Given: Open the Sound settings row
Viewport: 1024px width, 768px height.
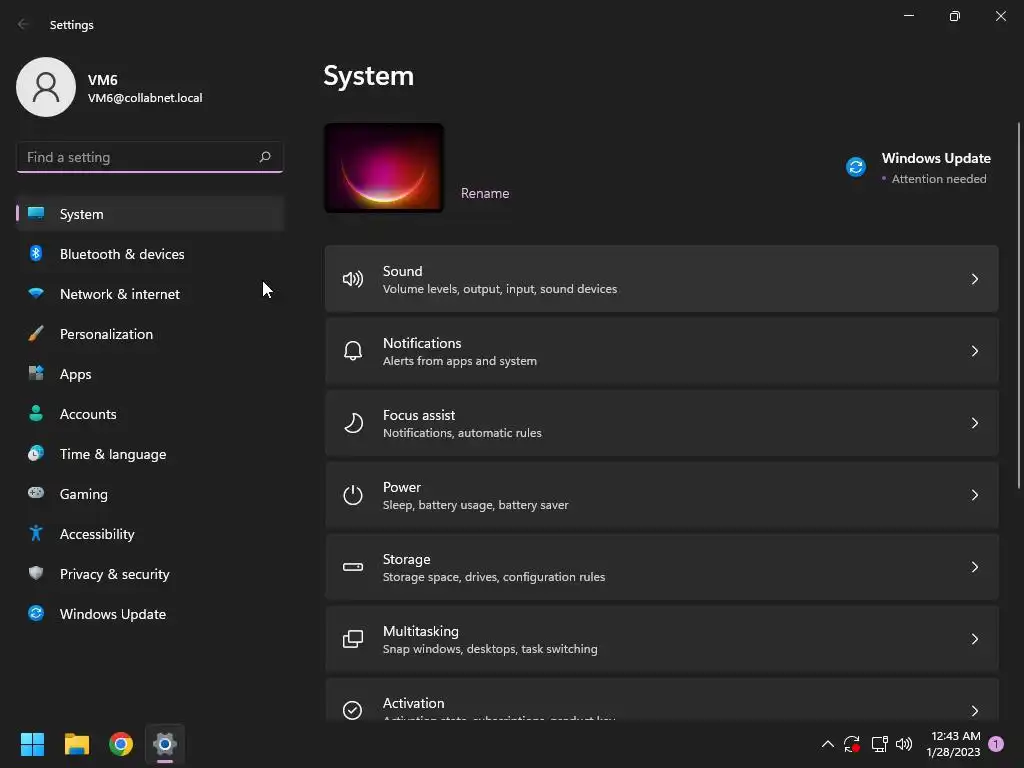Looking at the screenshot, I should [x=661, y=279].
